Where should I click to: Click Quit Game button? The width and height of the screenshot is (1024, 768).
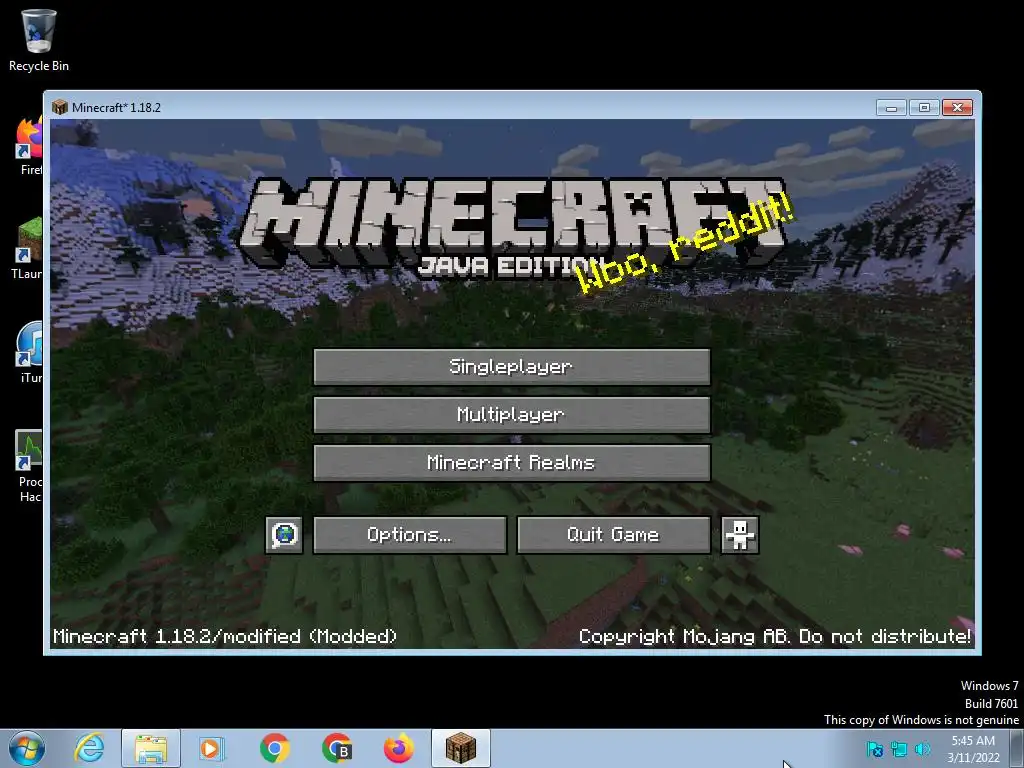[x=613, y=535]
